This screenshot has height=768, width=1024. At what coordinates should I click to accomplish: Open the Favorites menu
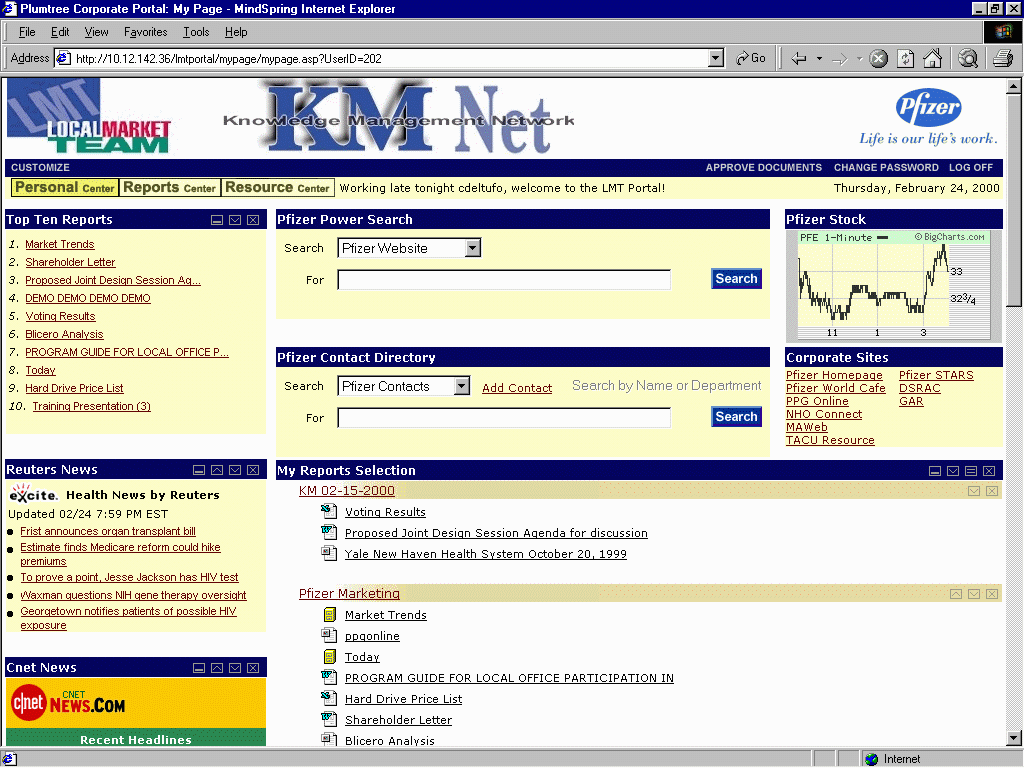click(x=146, y=32)
